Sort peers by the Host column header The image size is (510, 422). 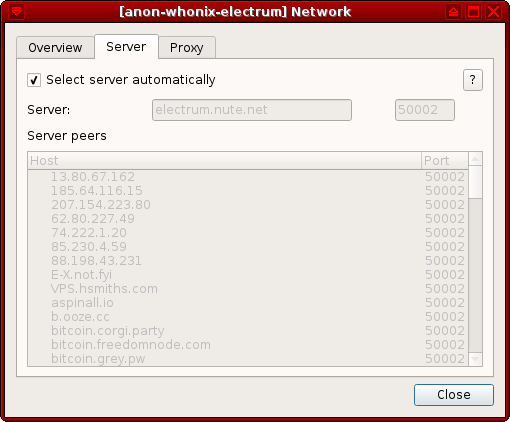(x=225, y=161)
